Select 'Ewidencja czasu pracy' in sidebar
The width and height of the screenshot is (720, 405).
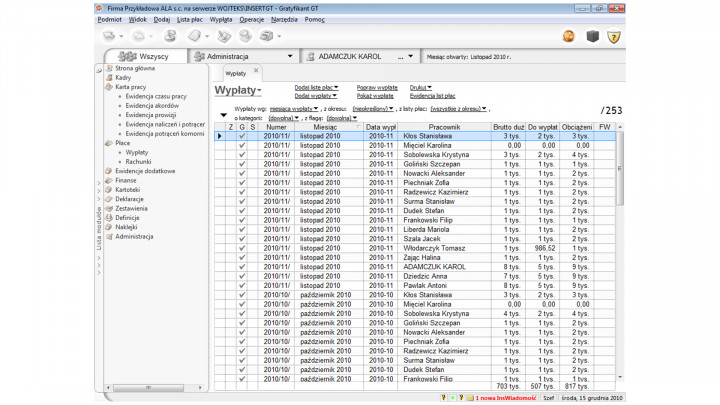pos(156,96)
